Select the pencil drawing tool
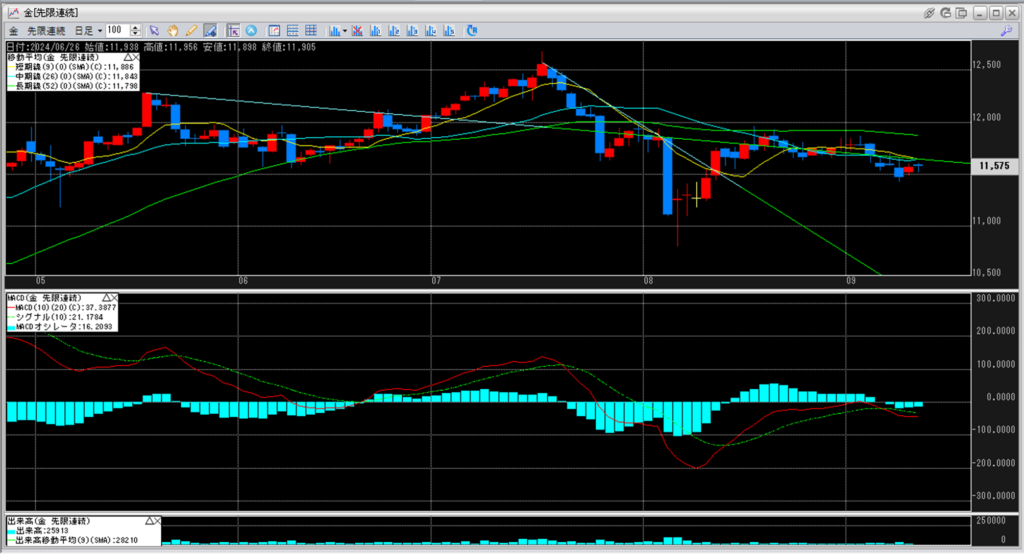Viewport: 1024px width, 554px height. tap(190, 31)
